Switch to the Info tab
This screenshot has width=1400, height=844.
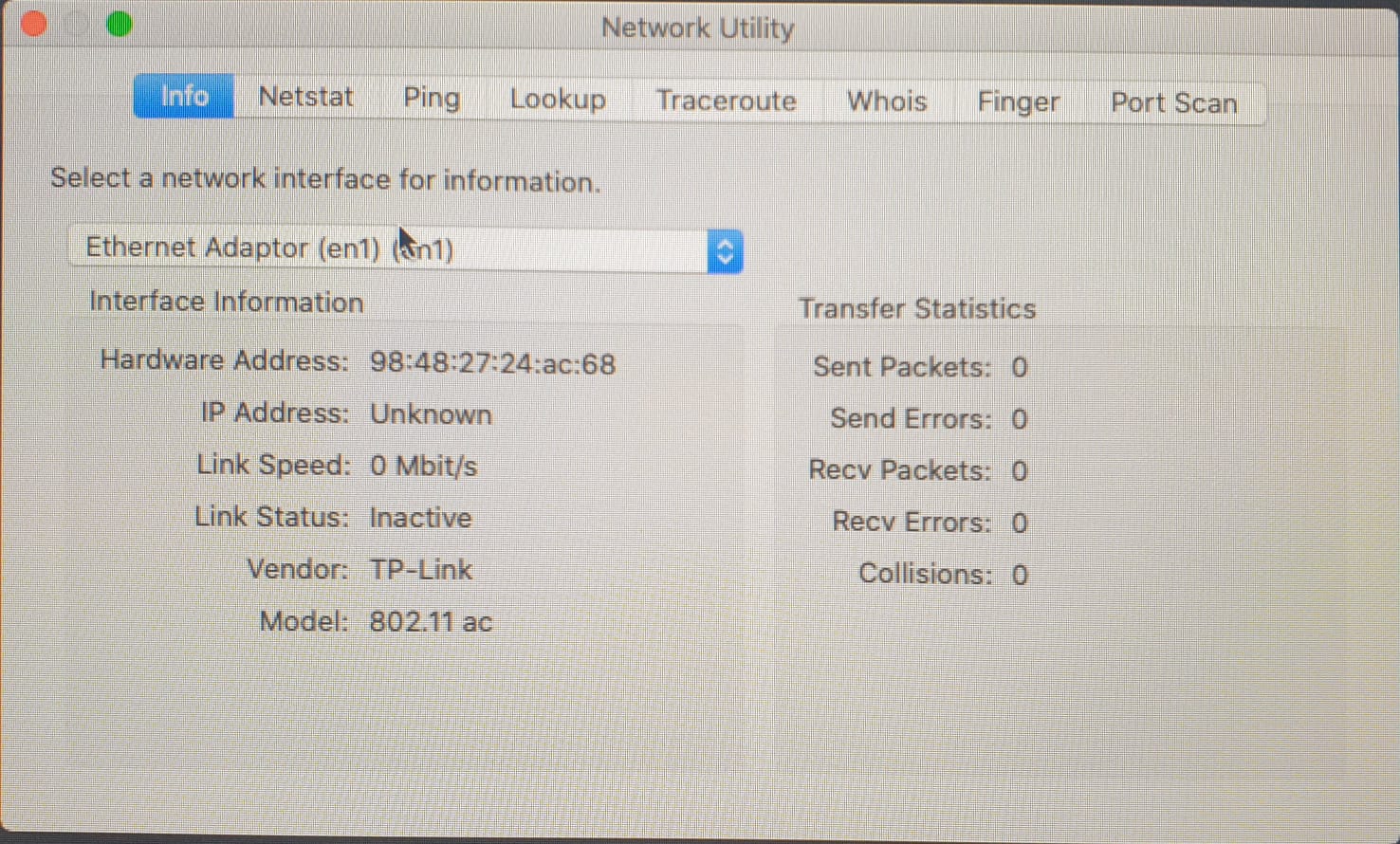(x=184, y=97)
